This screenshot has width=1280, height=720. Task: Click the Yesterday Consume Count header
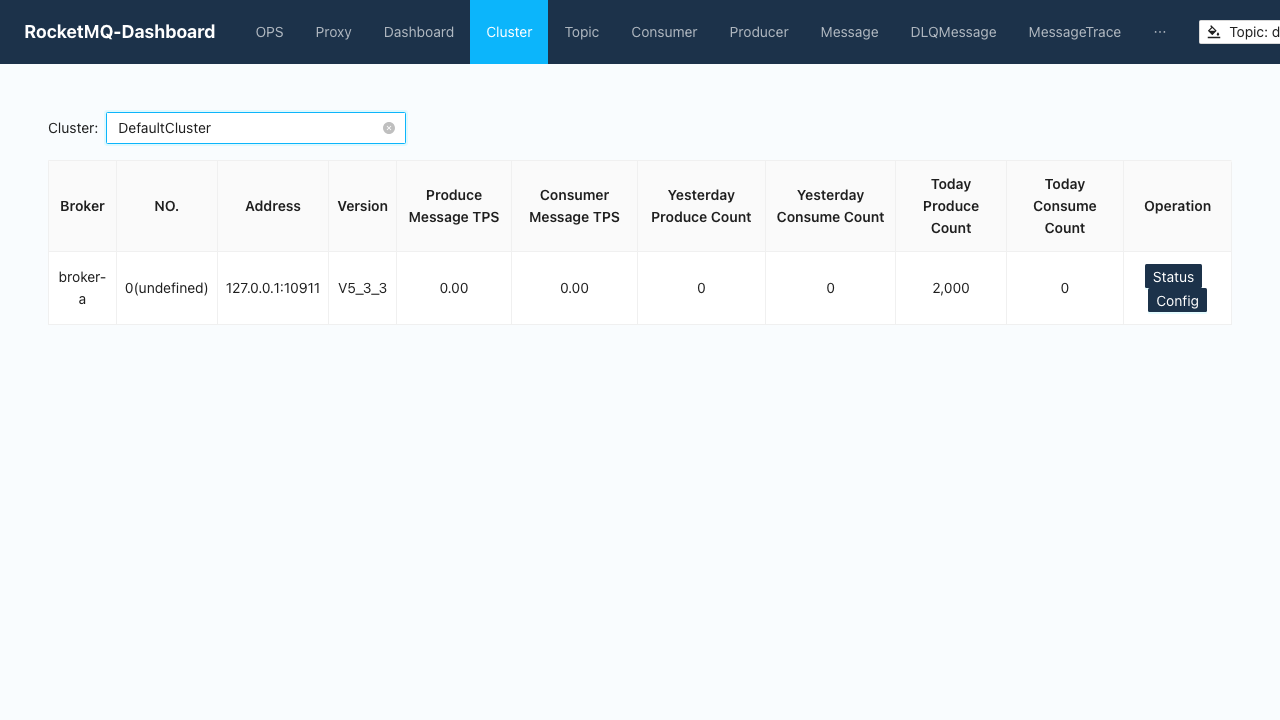(x=830, y=206)
